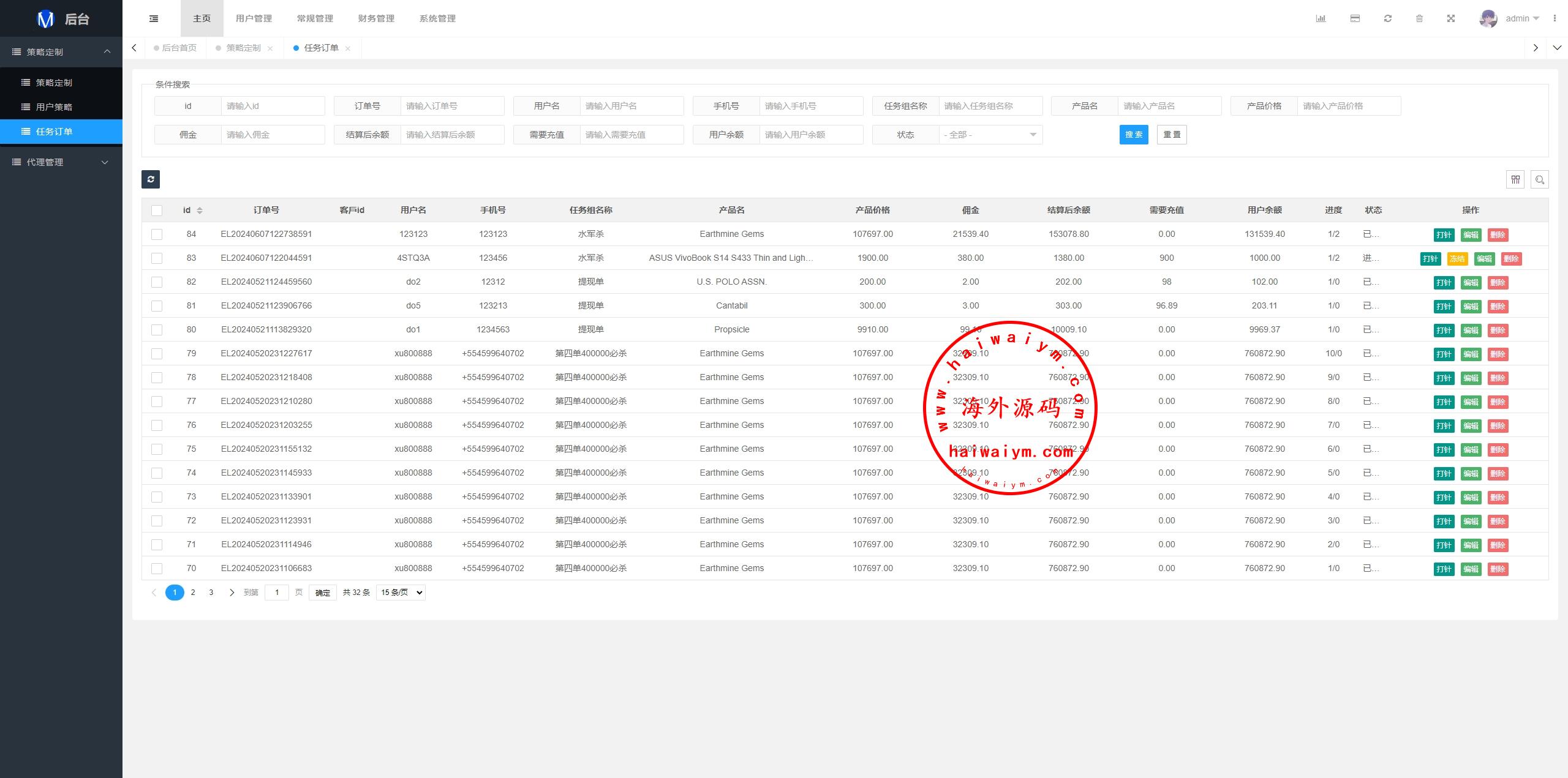Image resolution: width=1568 pixels, height=778 pixels.
Task: Click the orange 冻结 button in row 83
Action: 1457,259
